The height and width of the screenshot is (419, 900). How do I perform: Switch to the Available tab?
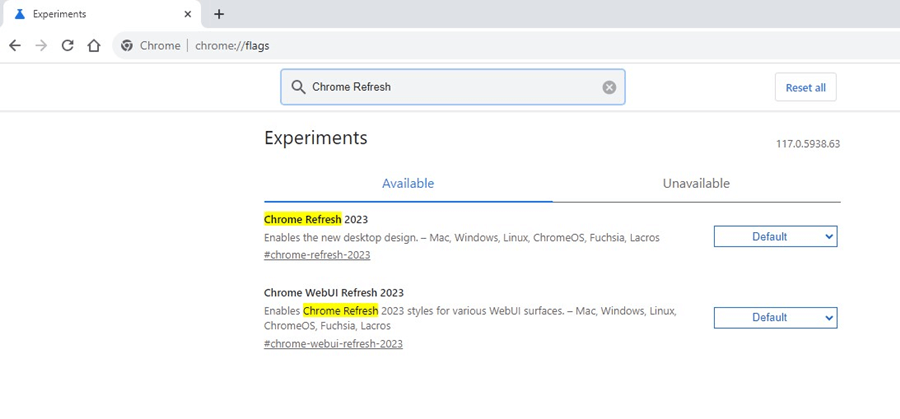pyautogui.click(x=408, y=184)
